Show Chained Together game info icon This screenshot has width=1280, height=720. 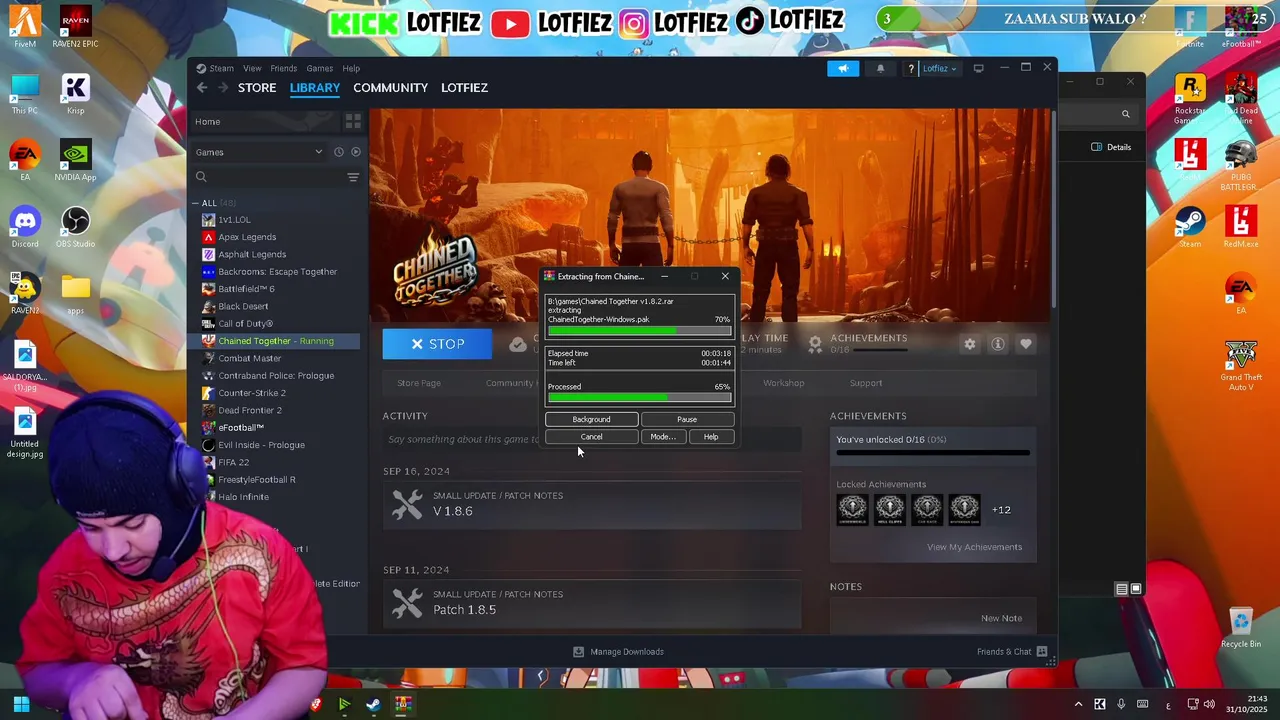point(997,344)
